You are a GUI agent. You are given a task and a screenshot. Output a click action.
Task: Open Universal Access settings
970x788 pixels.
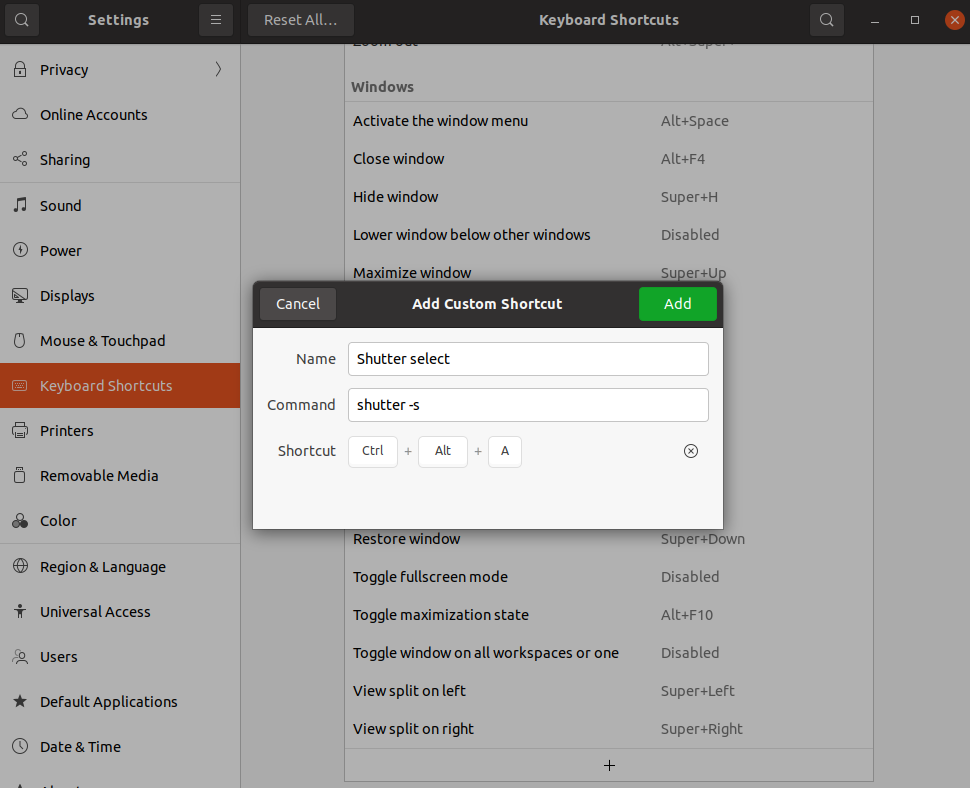[120, 612]
